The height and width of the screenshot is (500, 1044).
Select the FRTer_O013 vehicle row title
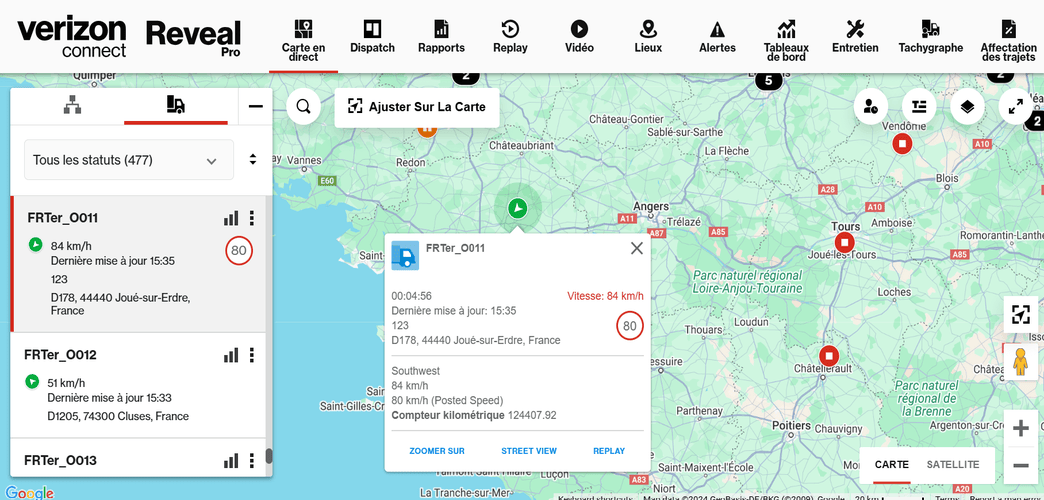(60, 460)
